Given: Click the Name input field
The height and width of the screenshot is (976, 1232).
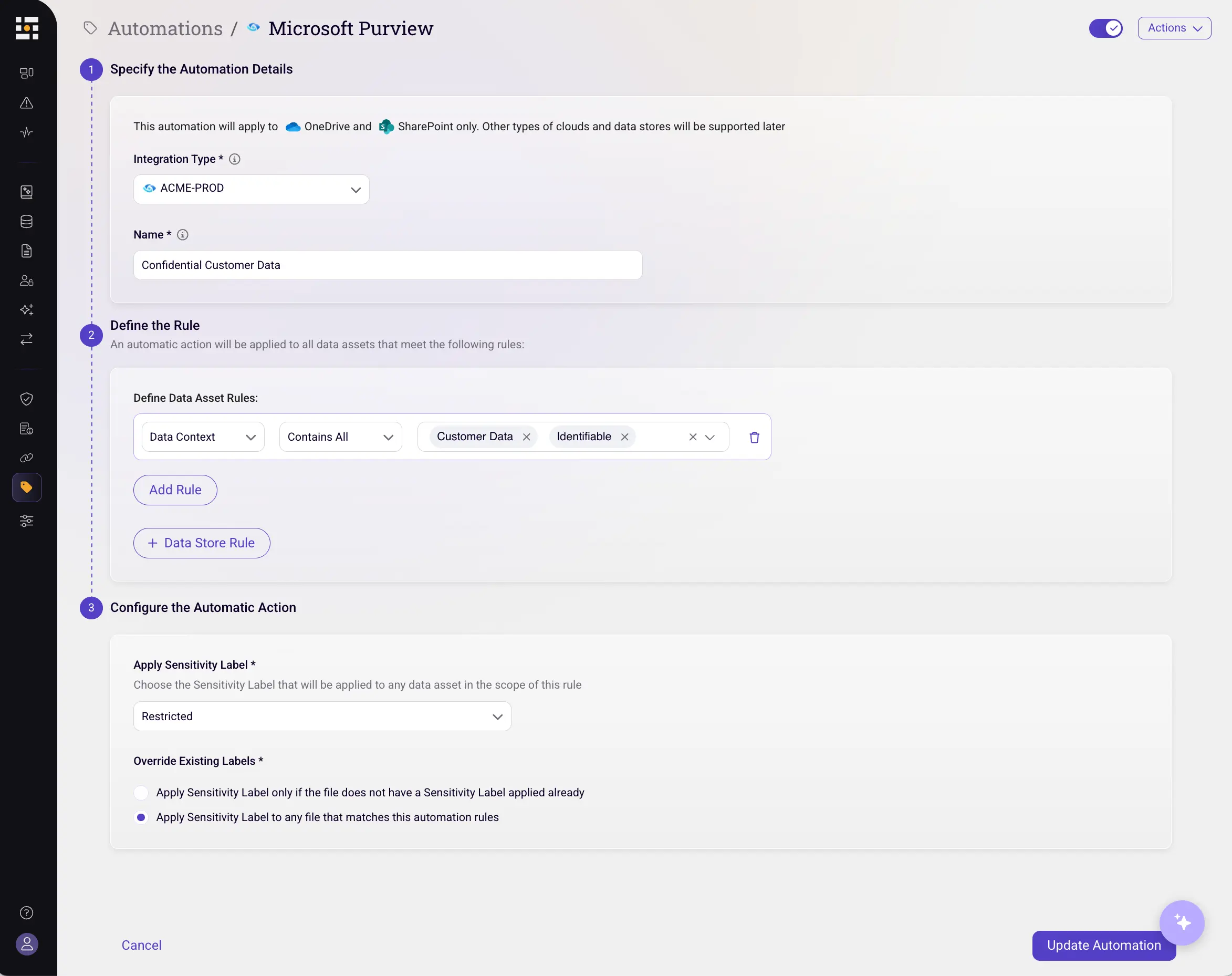Looking at the screenshot, I should (x=388, y=265).
